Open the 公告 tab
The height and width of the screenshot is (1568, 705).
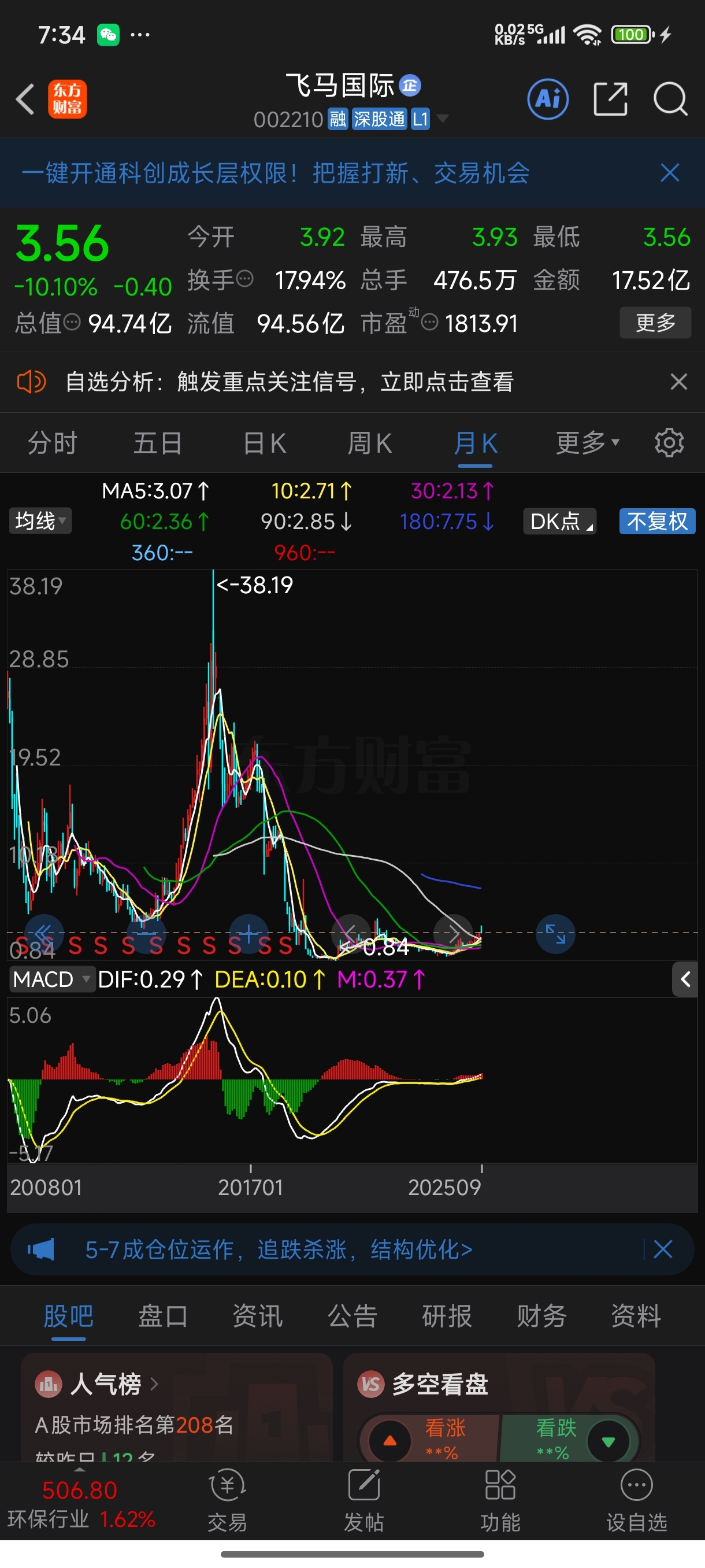point(352,1316)
